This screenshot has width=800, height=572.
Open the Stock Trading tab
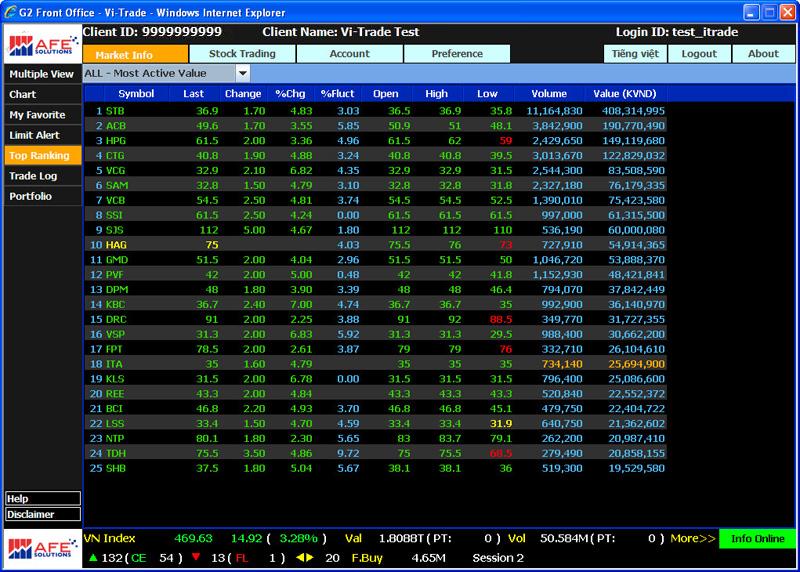click(242, 54)
